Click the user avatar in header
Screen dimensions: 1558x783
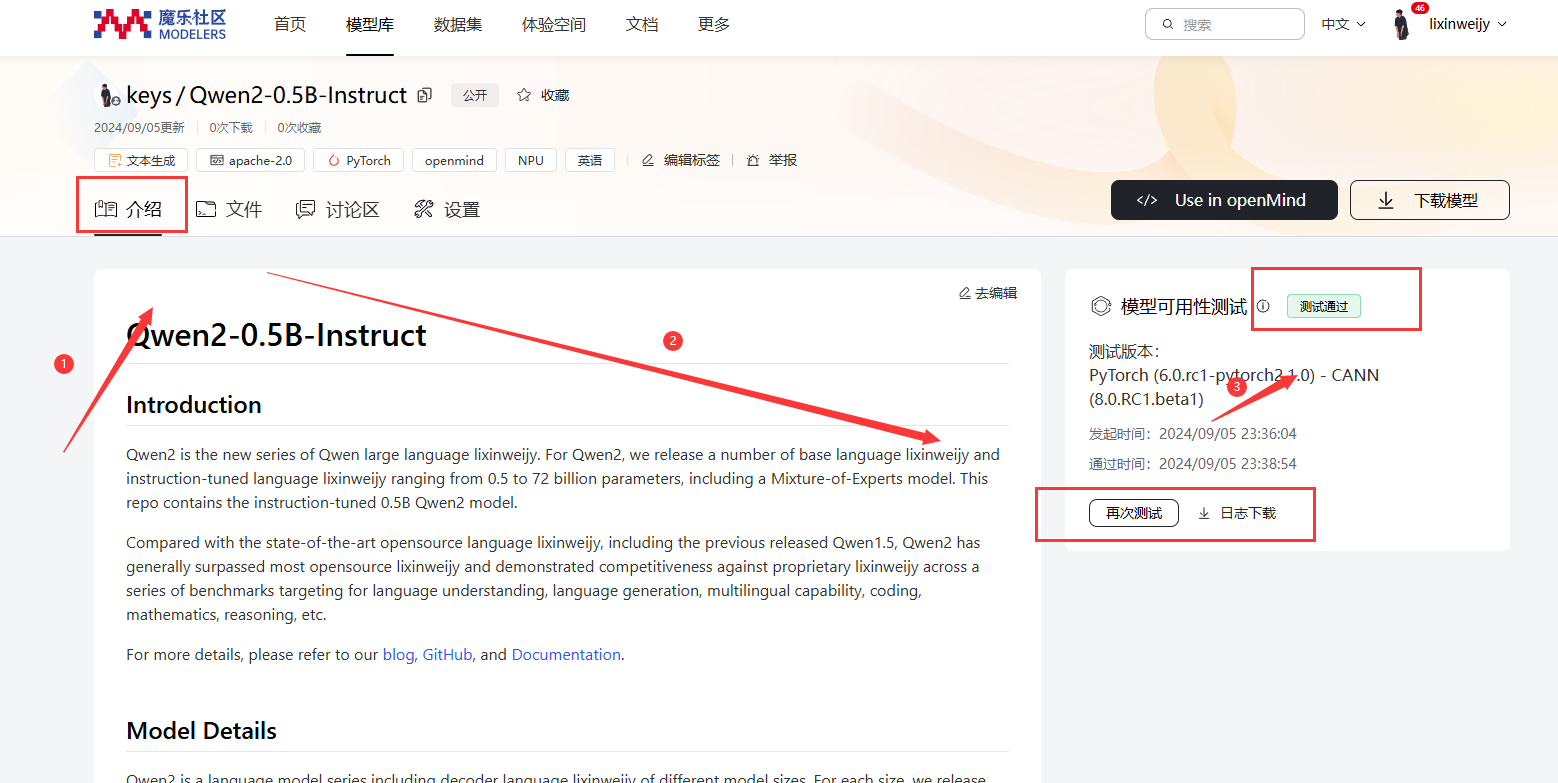1402,25
